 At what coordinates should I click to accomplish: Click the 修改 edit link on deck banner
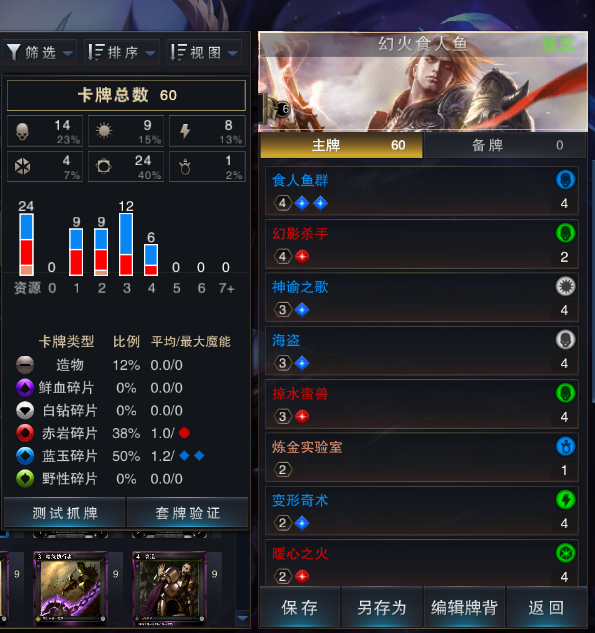(x=558, y=44)
